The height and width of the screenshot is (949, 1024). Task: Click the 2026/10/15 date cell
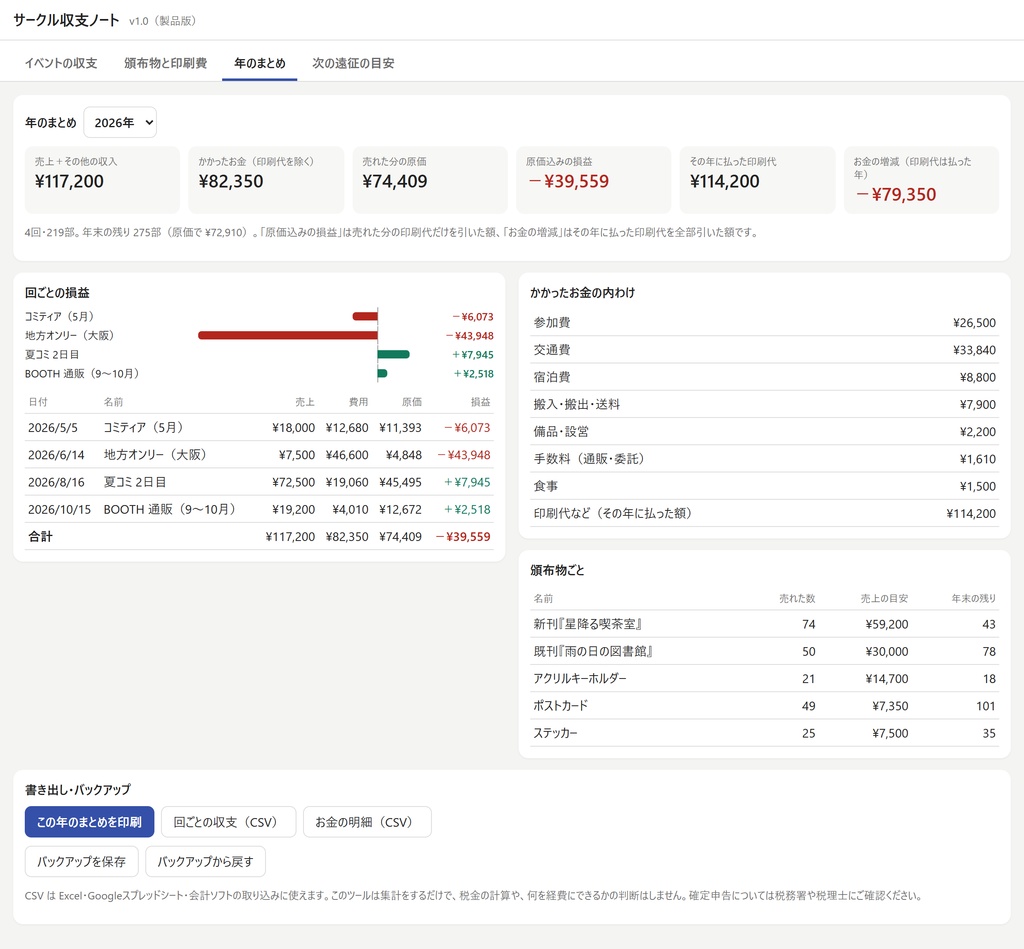[59, 510]
